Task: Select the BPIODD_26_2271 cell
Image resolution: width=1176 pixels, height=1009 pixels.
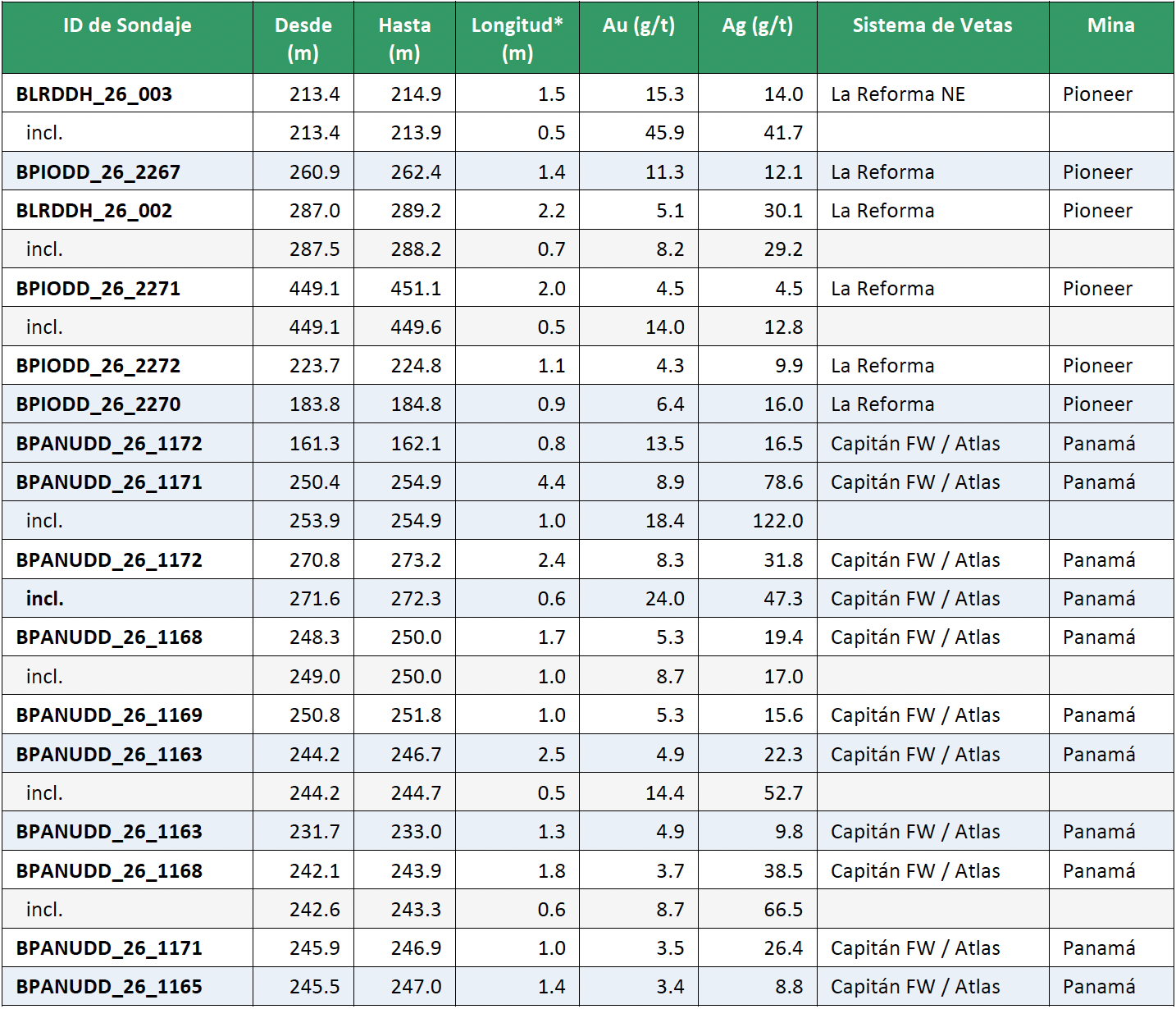Action: 127,288
